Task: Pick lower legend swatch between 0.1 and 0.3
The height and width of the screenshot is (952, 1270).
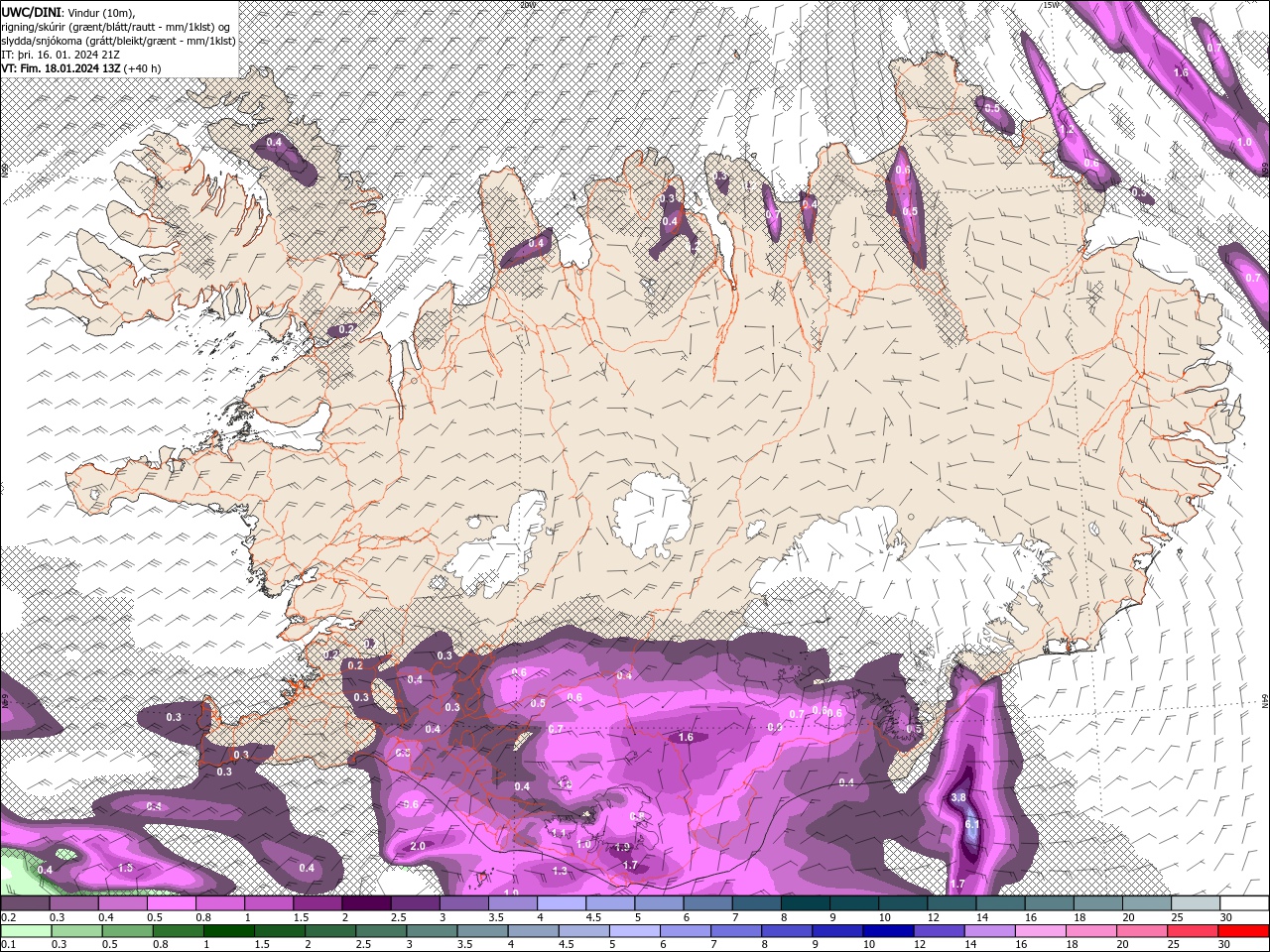Action: (25, 931)
